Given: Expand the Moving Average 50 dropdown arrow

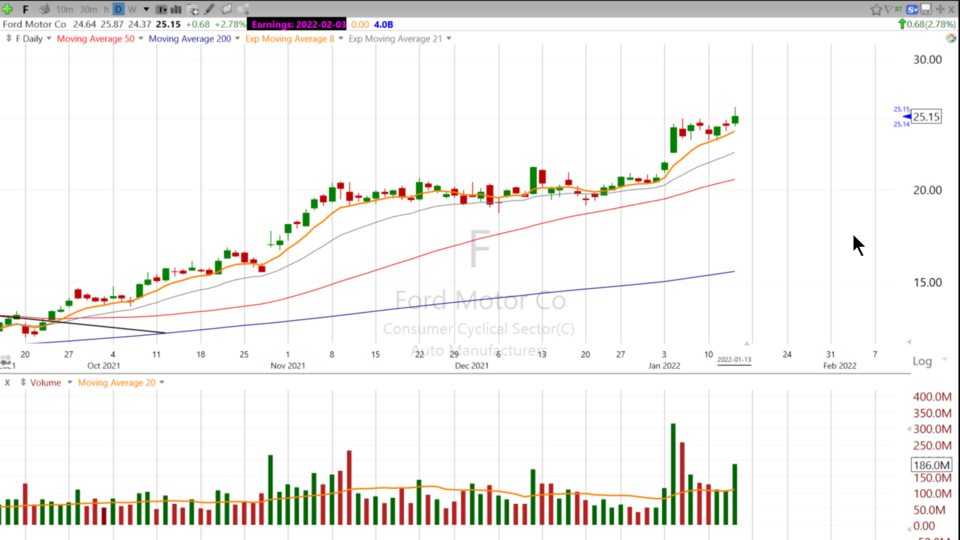Looking at the screenshot, I should [x=141, y=39].
